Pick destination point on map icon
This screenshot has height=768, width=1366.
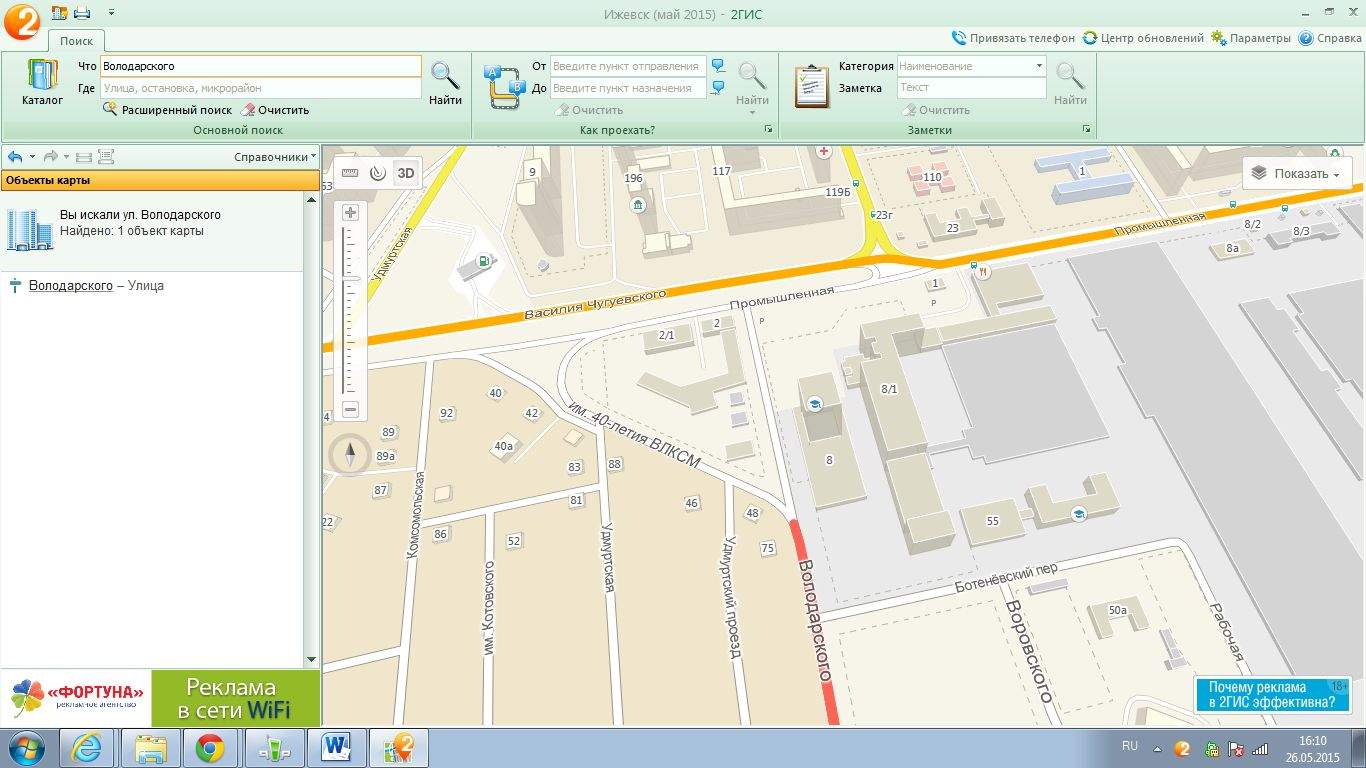click(718, 88)
